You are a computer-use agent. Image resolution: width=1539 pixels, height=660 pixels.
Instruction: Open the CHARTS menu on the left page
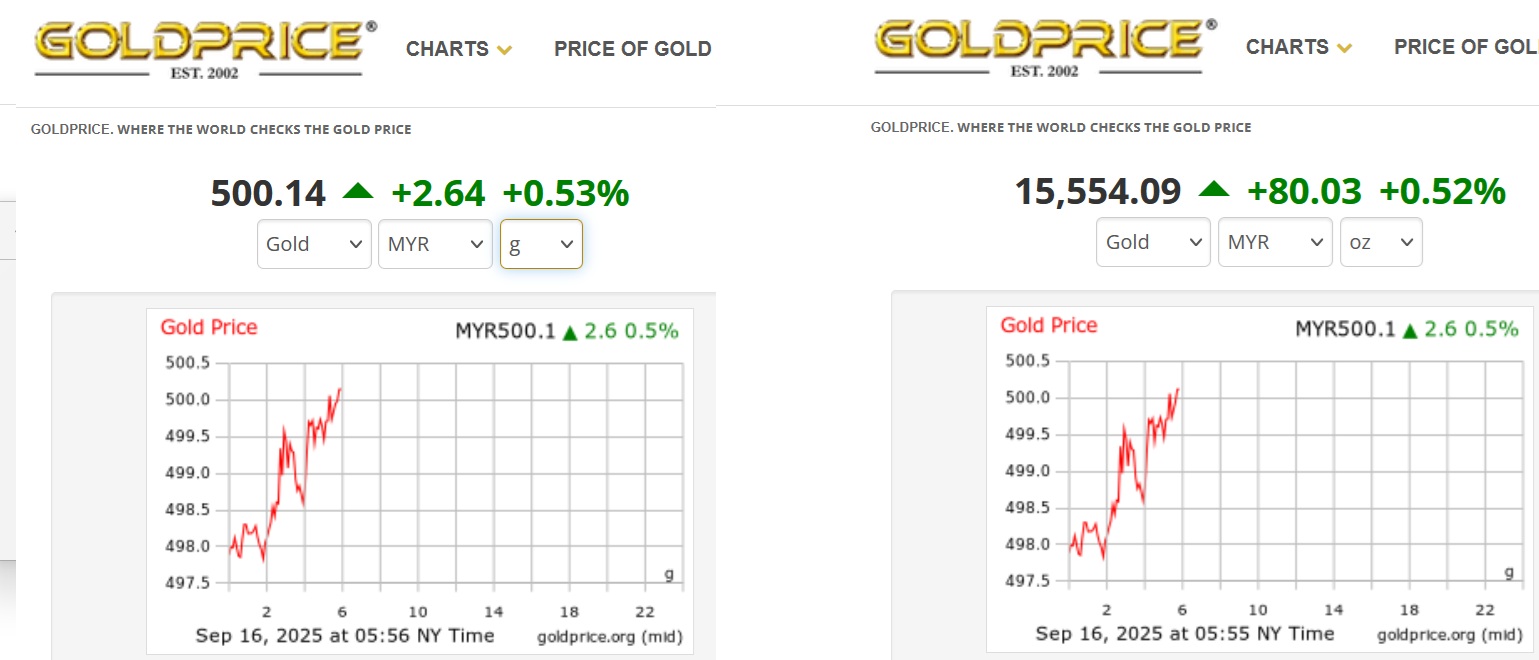[447, 49]
